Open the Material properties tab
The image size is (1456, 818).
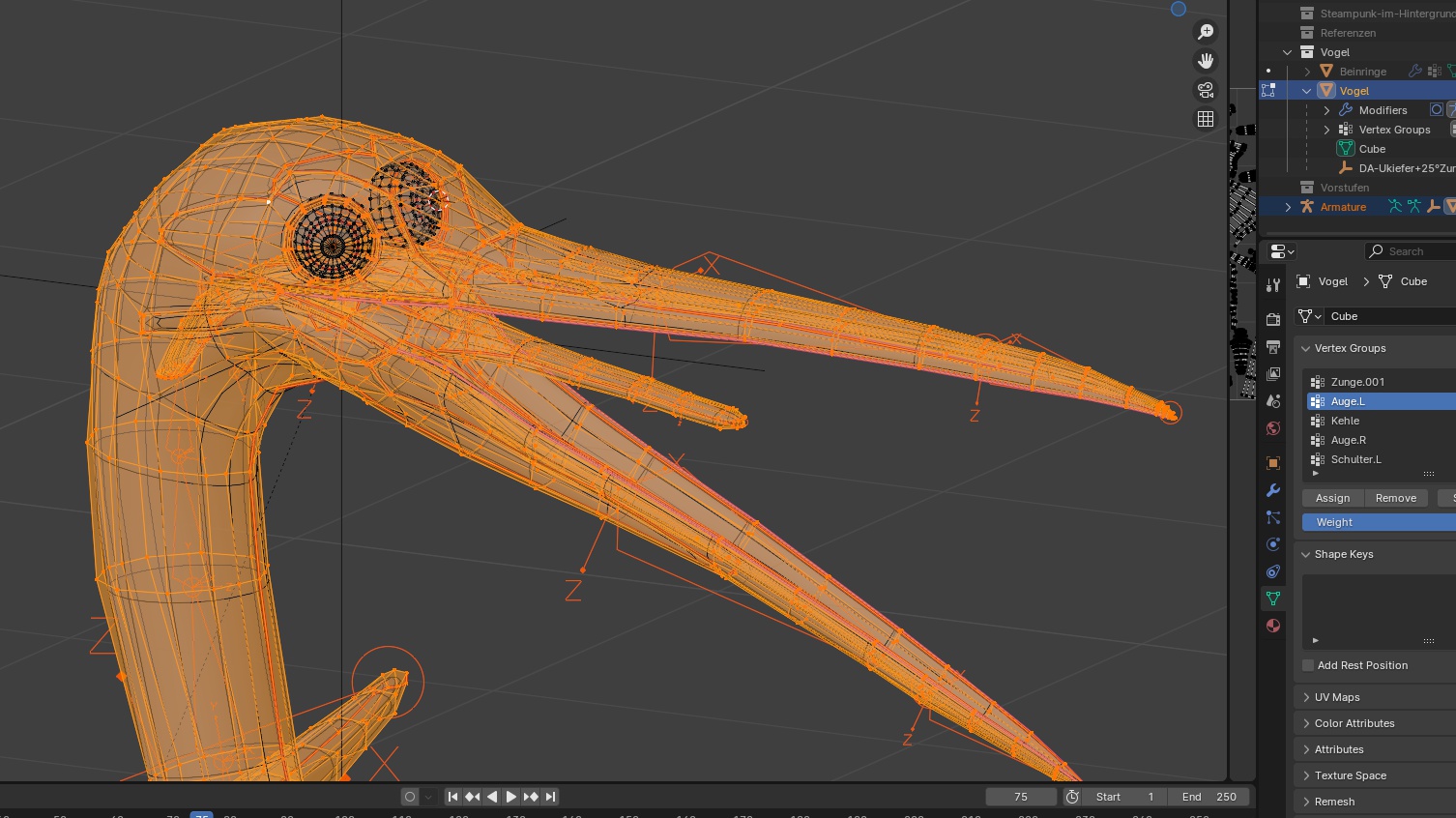coord(1273,626)
